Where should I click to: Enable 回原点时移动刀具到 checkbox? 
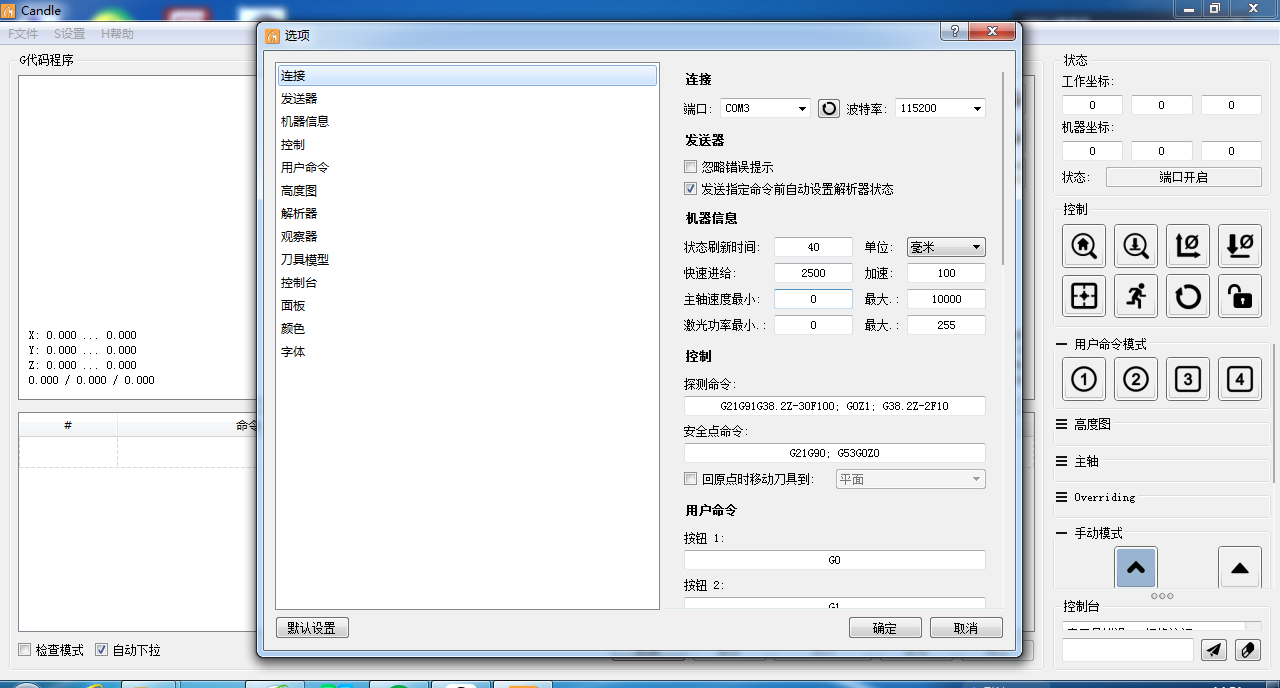pyautogui.click(x=690, y=479)
